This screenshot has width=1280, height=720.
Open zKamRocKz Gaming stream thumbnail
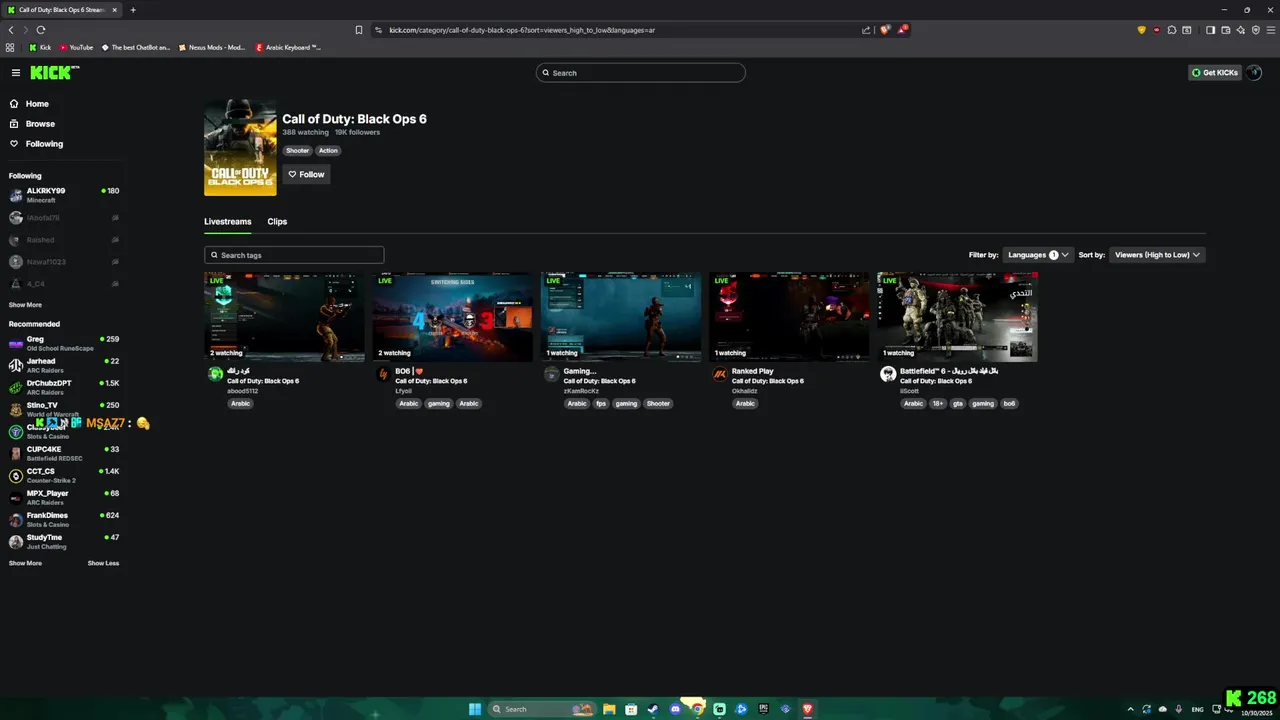tap(621, 317)
